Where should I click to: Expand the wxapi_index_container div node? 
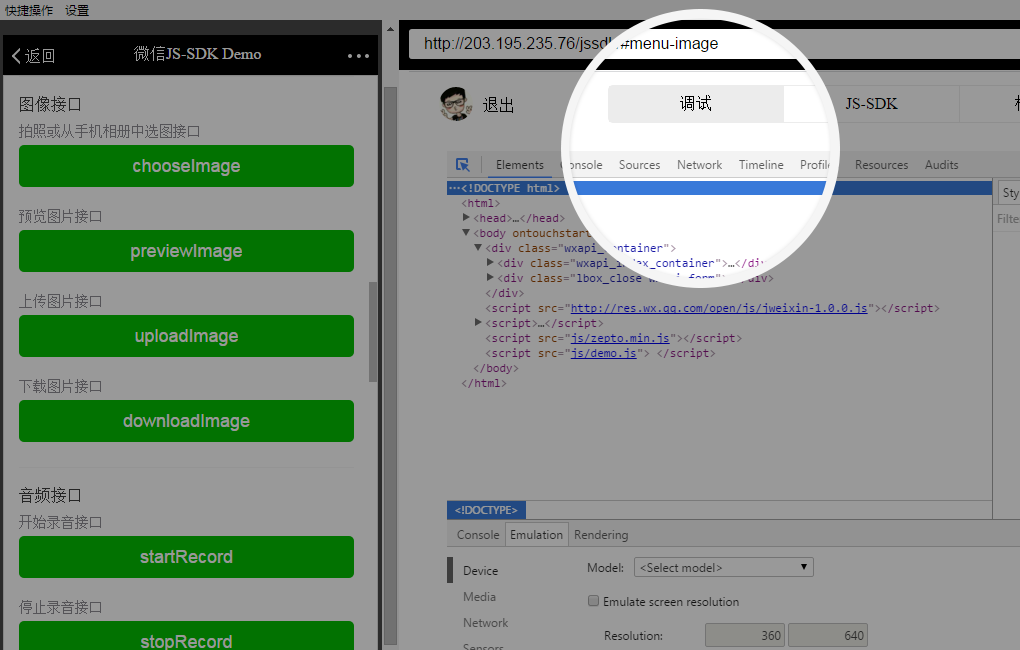(x=490, y=262)
